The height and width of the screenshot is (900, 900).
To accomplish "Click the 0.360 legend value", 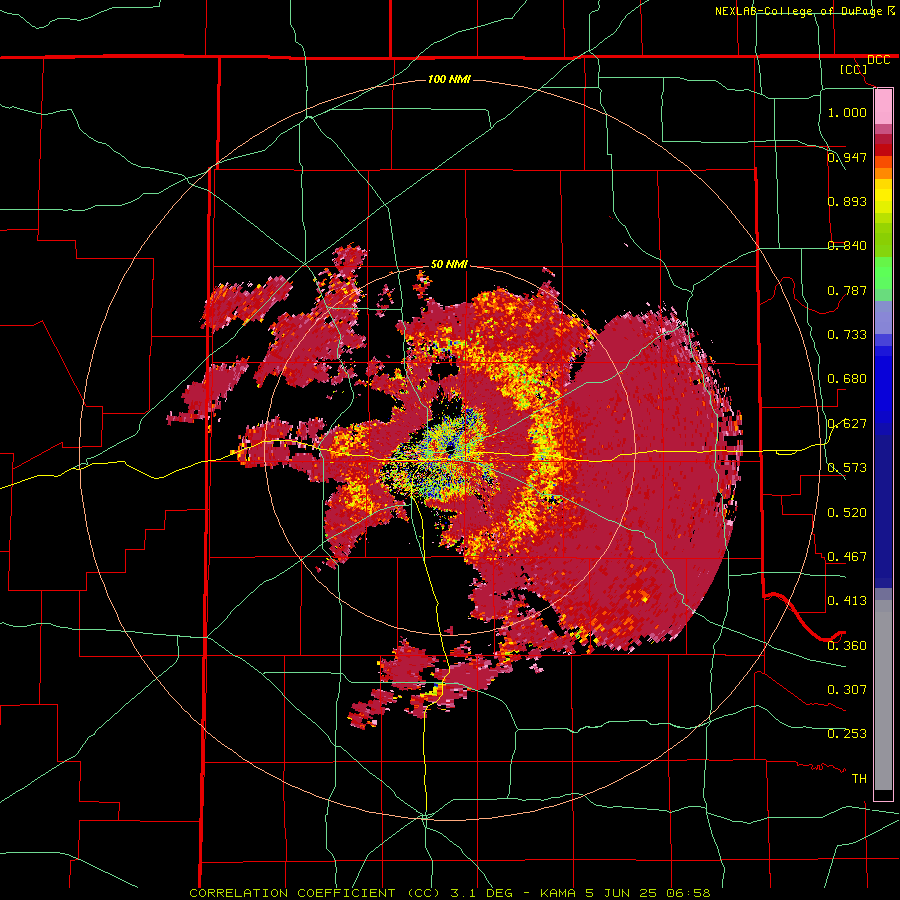I will [x=847, y=646].
